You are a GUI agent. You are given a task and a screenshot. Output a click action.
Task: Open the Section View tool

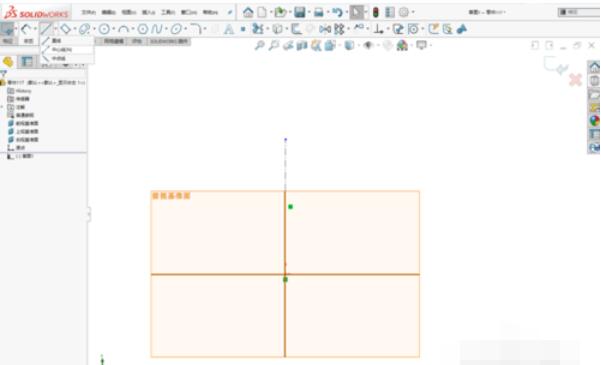pos(302,46)
